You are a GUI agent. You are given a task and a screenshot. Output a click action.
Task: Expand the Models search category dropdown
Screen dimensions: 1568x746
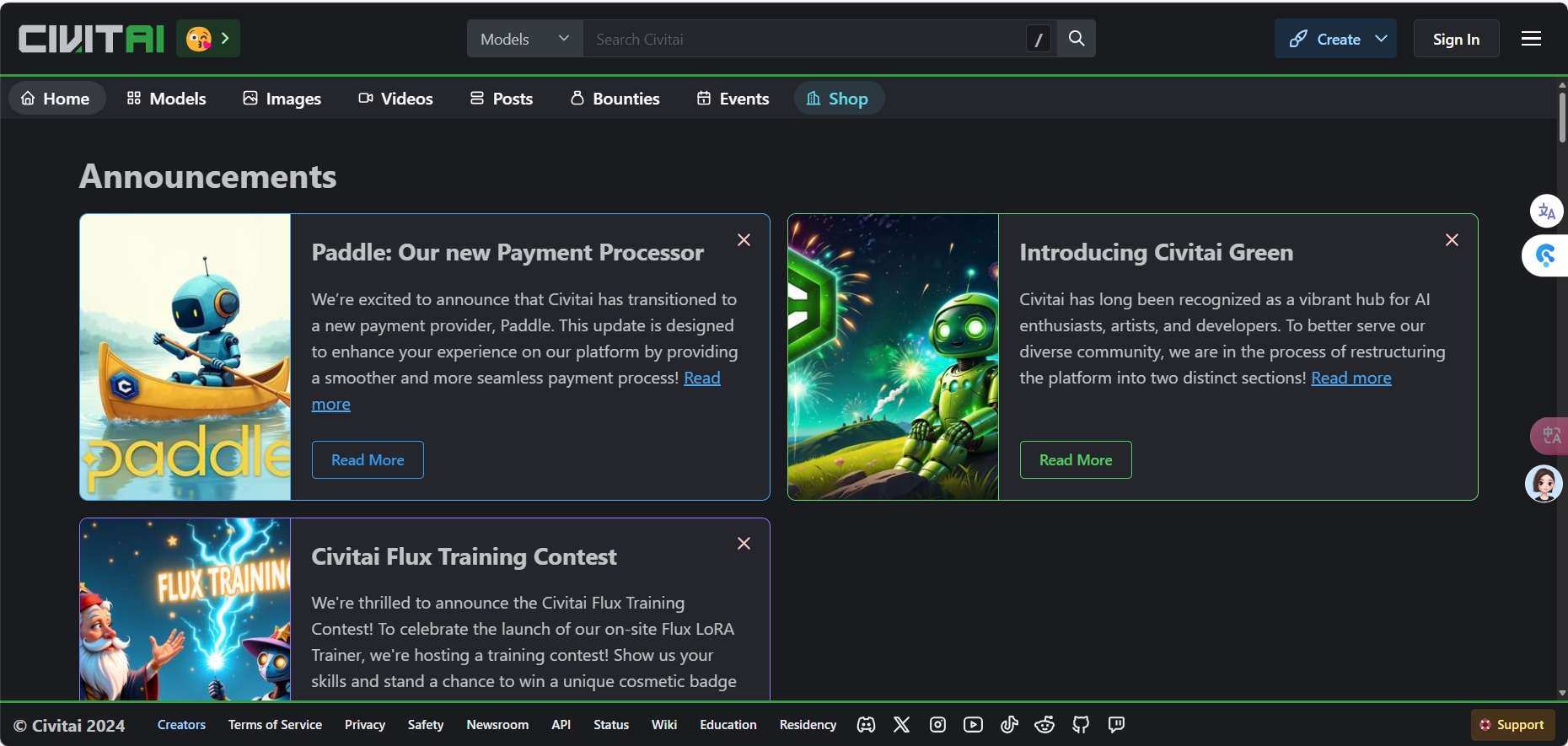(x=524, y=39)
